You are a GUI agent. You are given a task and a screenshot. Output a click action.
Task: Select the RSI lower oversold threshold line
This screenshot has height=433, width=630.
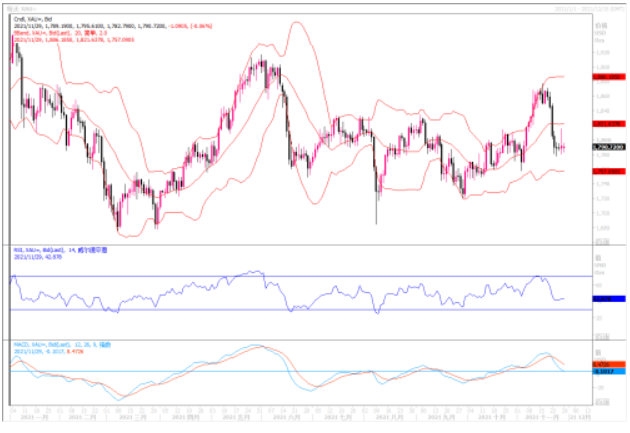coord(300,310)
